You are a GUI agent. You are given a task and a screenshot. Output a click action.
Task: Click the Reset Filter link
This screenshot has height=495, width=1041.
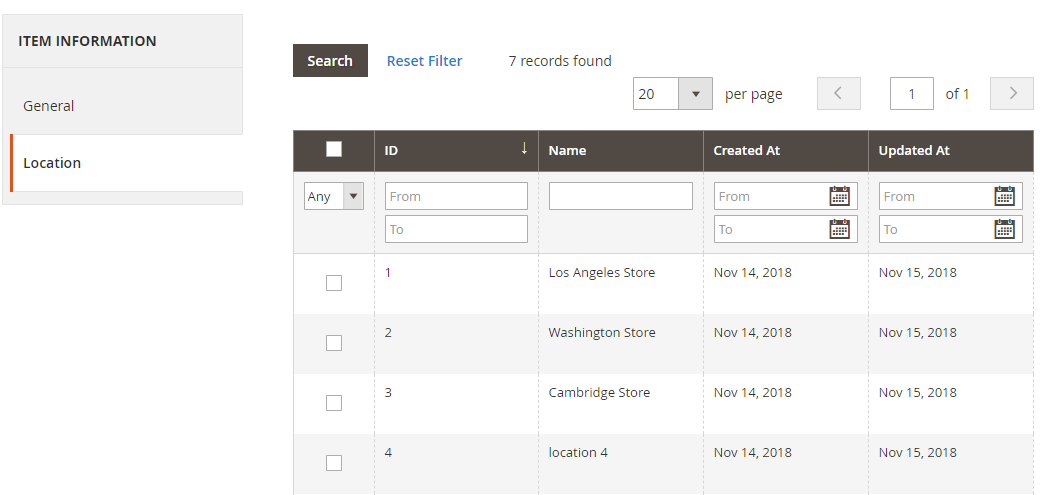[x=424, y=61]
